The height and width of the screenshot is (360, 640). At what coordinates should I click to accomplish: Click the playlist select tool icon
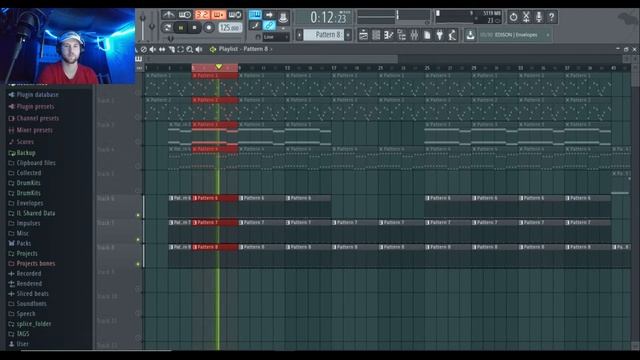[x=180, y=49]
